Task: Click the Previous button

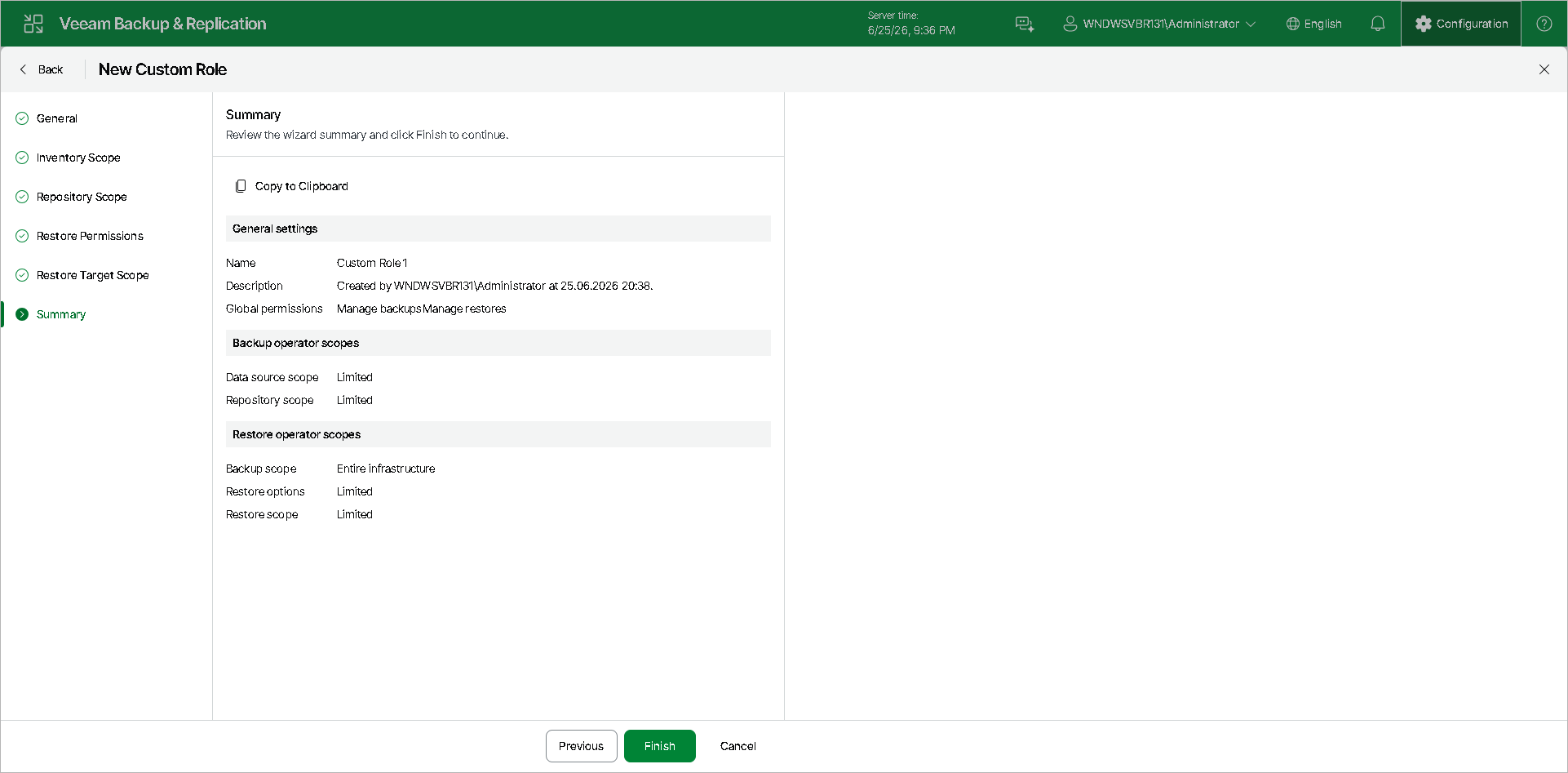Action: (582, 746)
